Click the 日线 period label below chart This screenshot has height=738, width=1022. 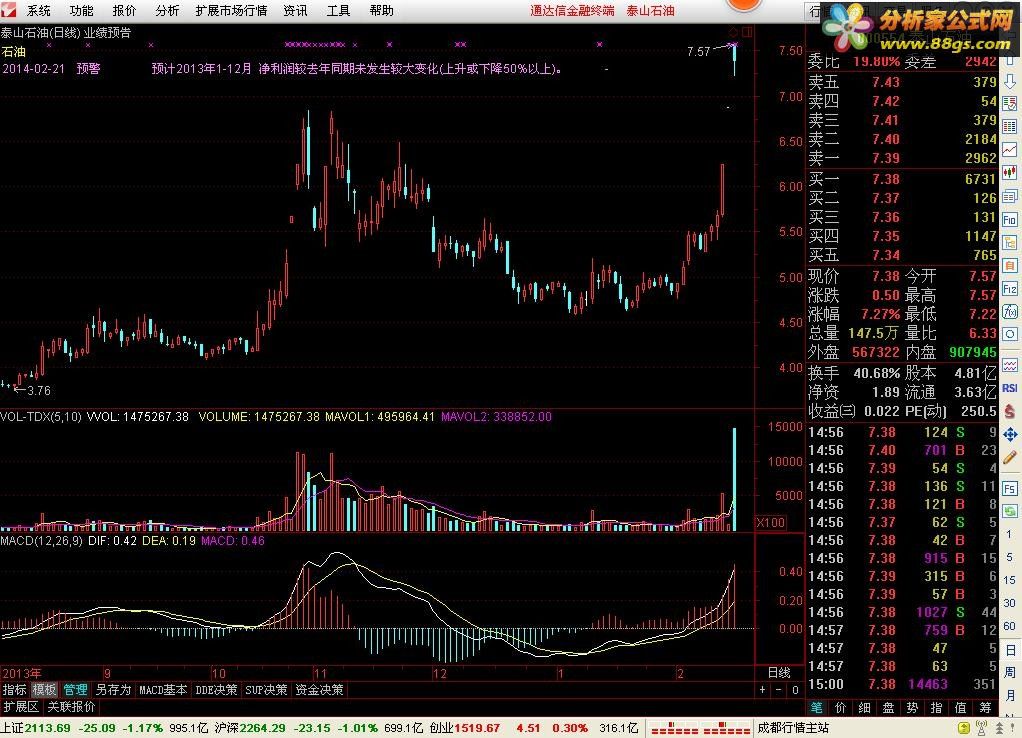click(780, 673)
